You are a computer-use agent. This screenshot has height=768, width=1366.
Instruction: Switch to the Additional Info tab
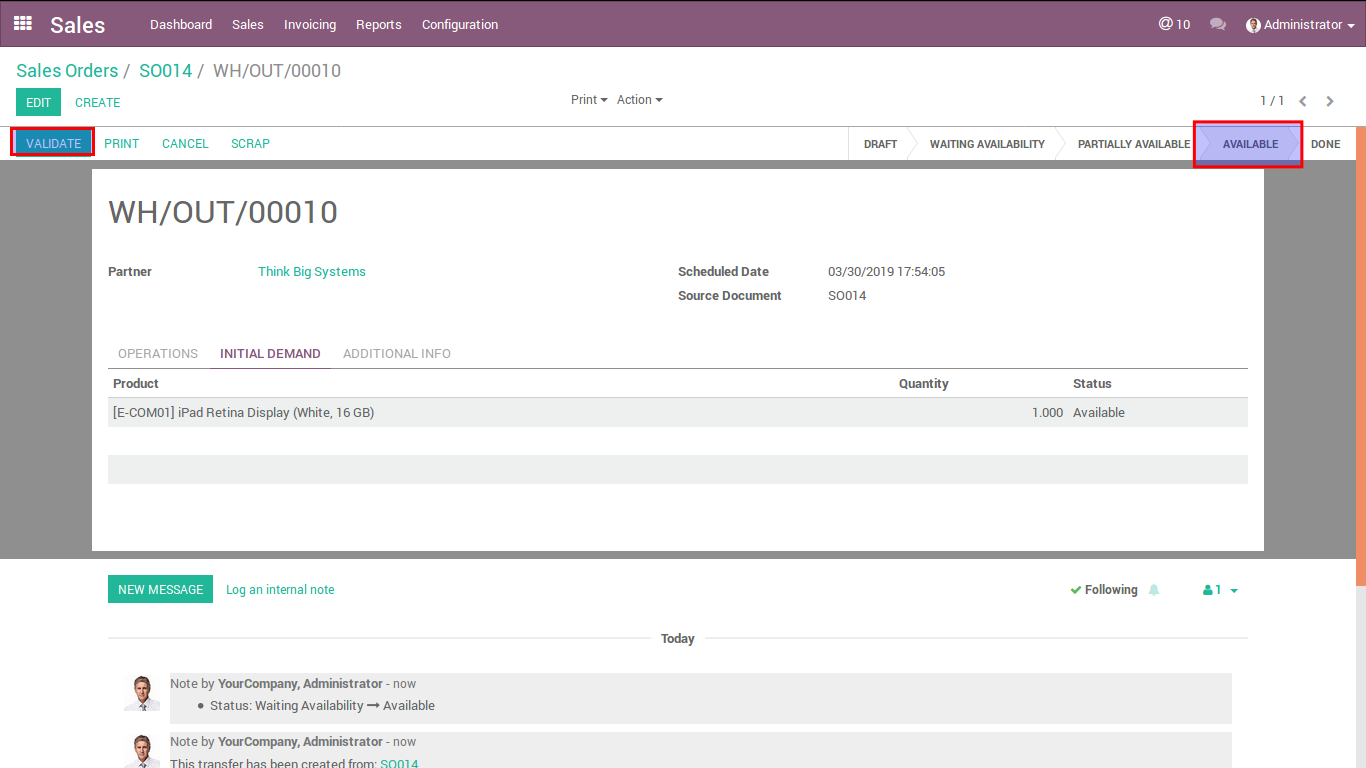tap(396, 354)
